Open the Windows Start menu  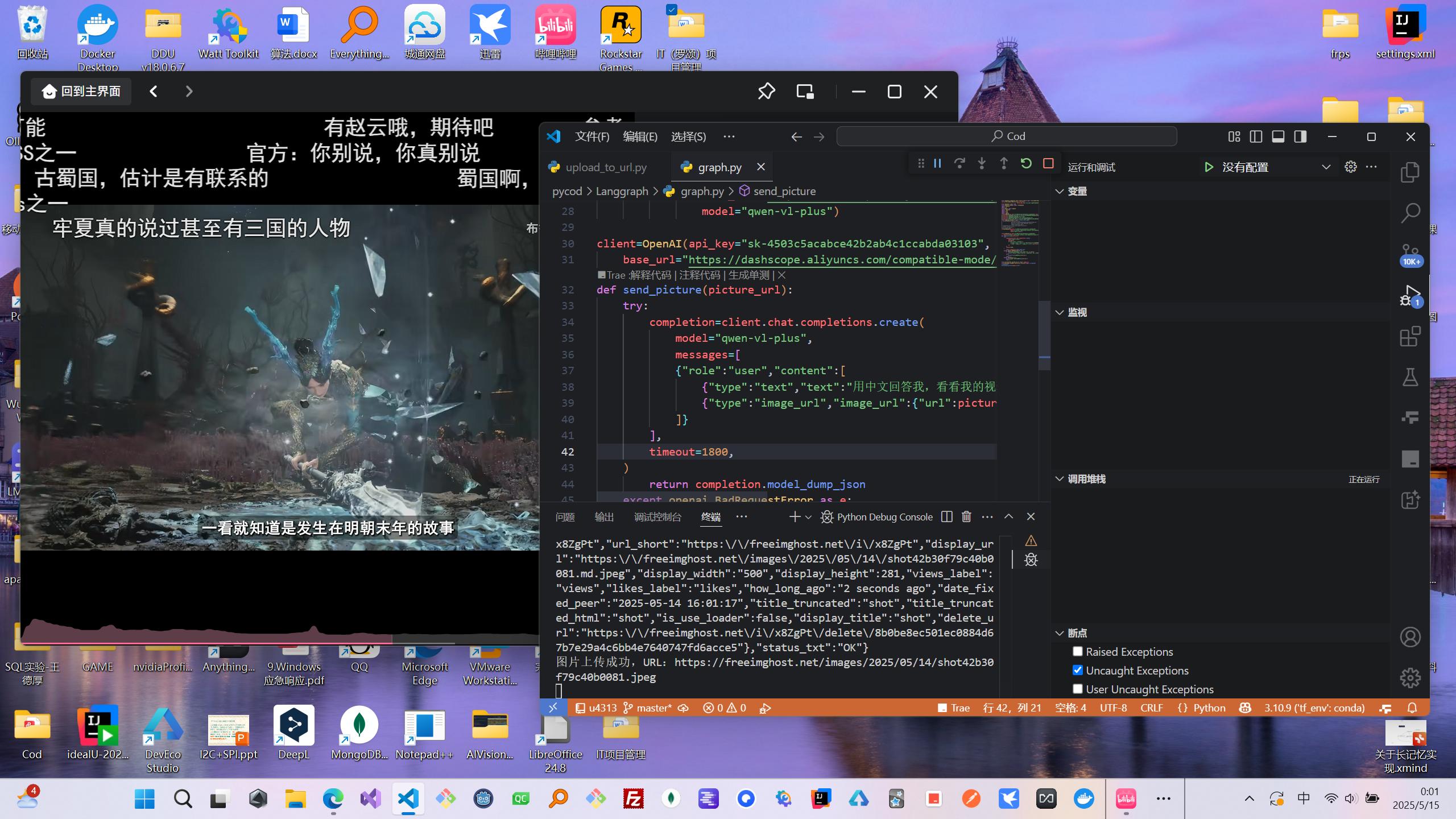click(x=144, y=799)
